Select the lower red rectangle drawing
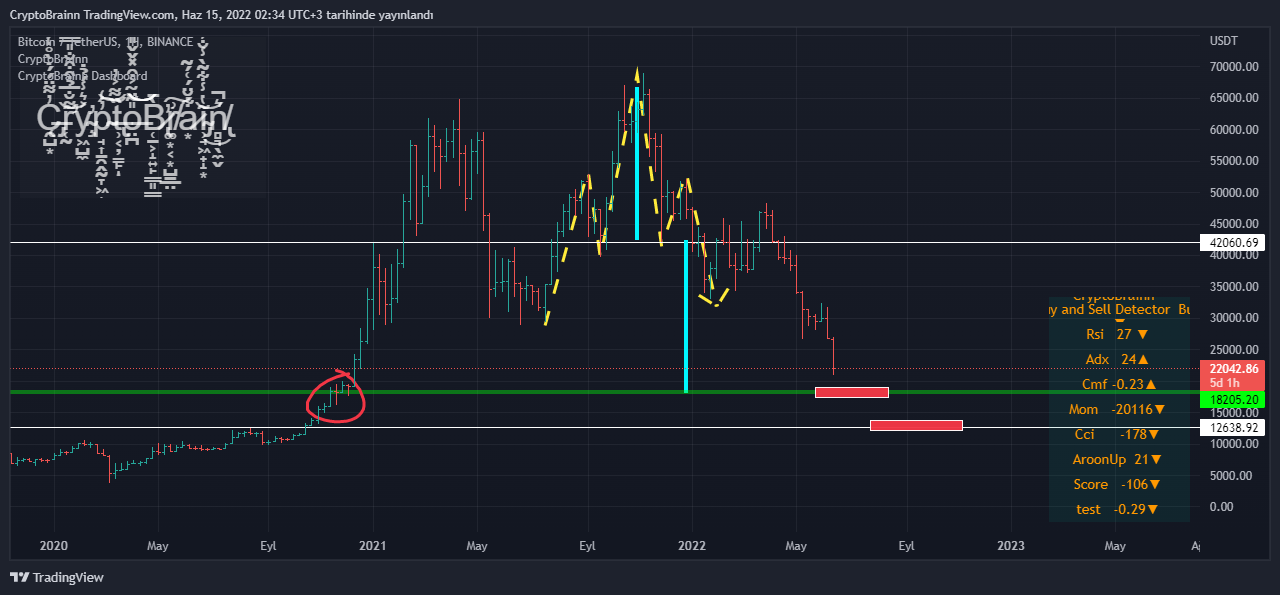This screenshot has height=595, width=1280. tap(916, 426)
